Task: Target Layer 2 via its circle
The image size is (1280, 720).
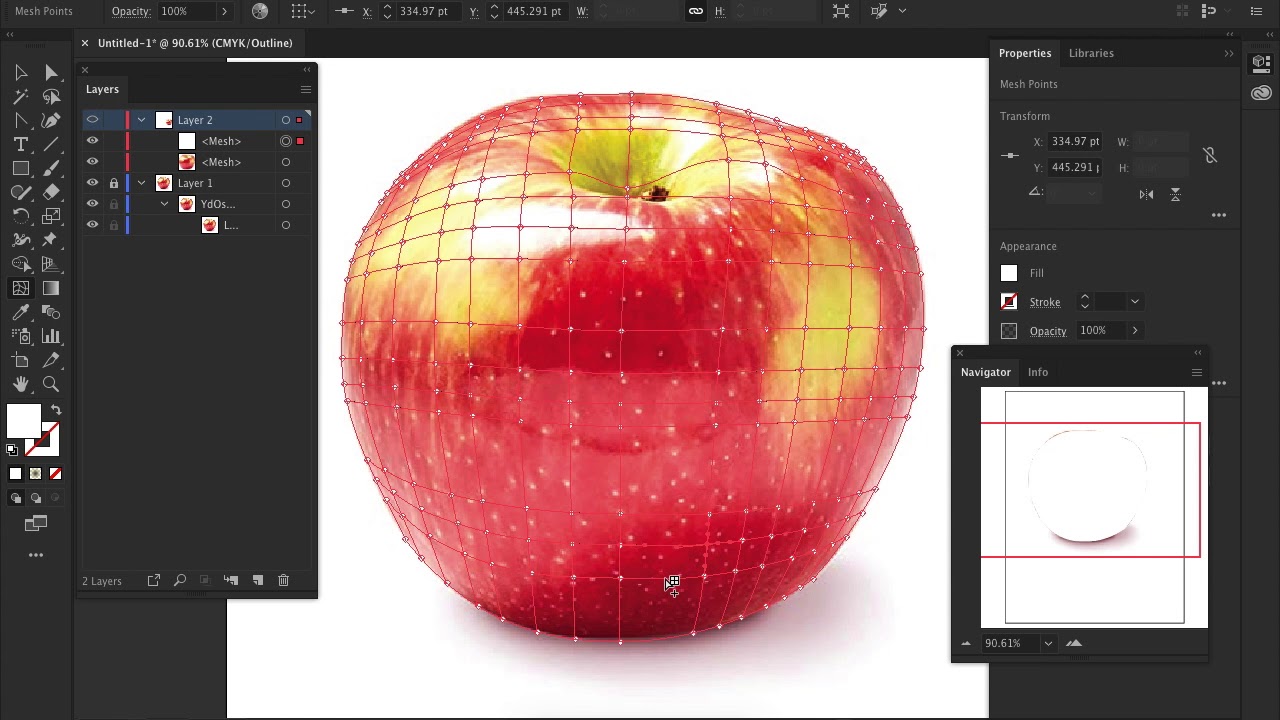Action: (286, 120)
